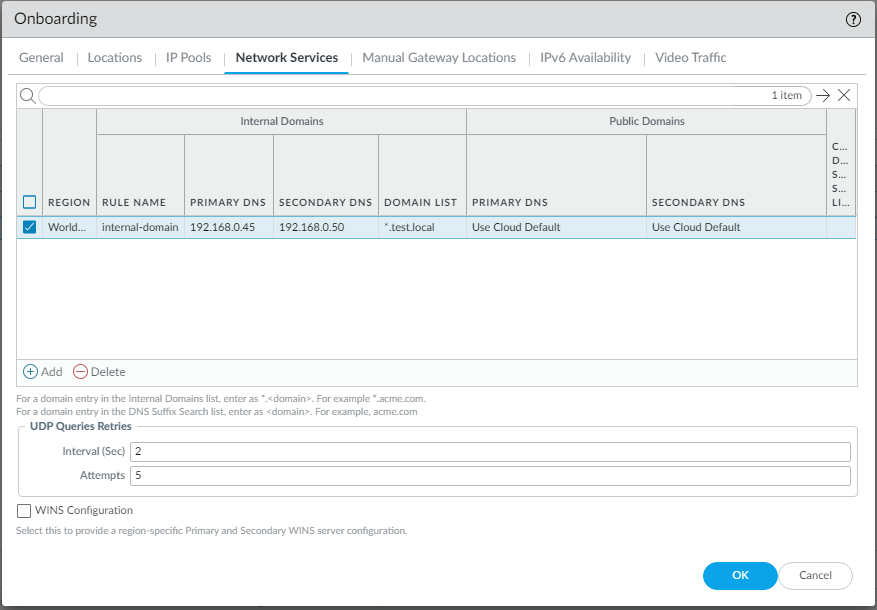This screenshot has height=610, width=877.
Task: Go to the Video Traffic tab
Action: (690, 58)
